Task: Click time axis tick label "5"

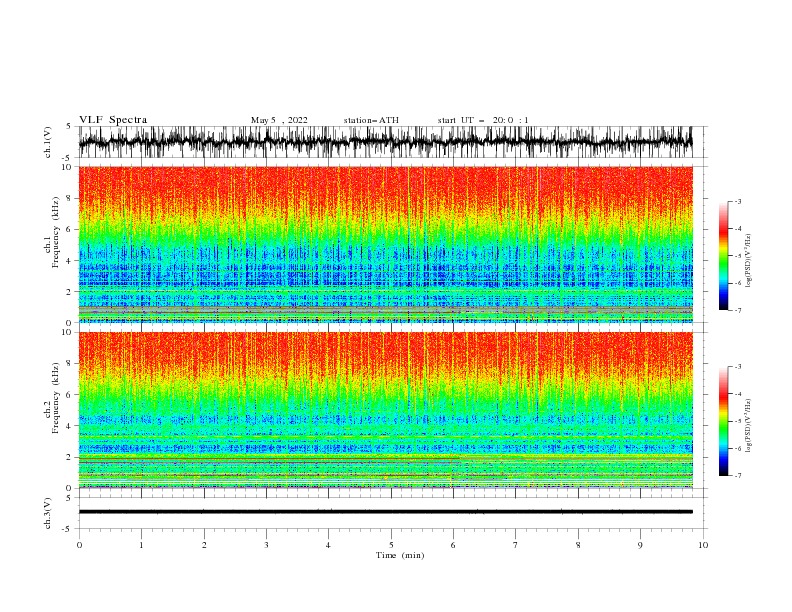Action: point(391,545)
